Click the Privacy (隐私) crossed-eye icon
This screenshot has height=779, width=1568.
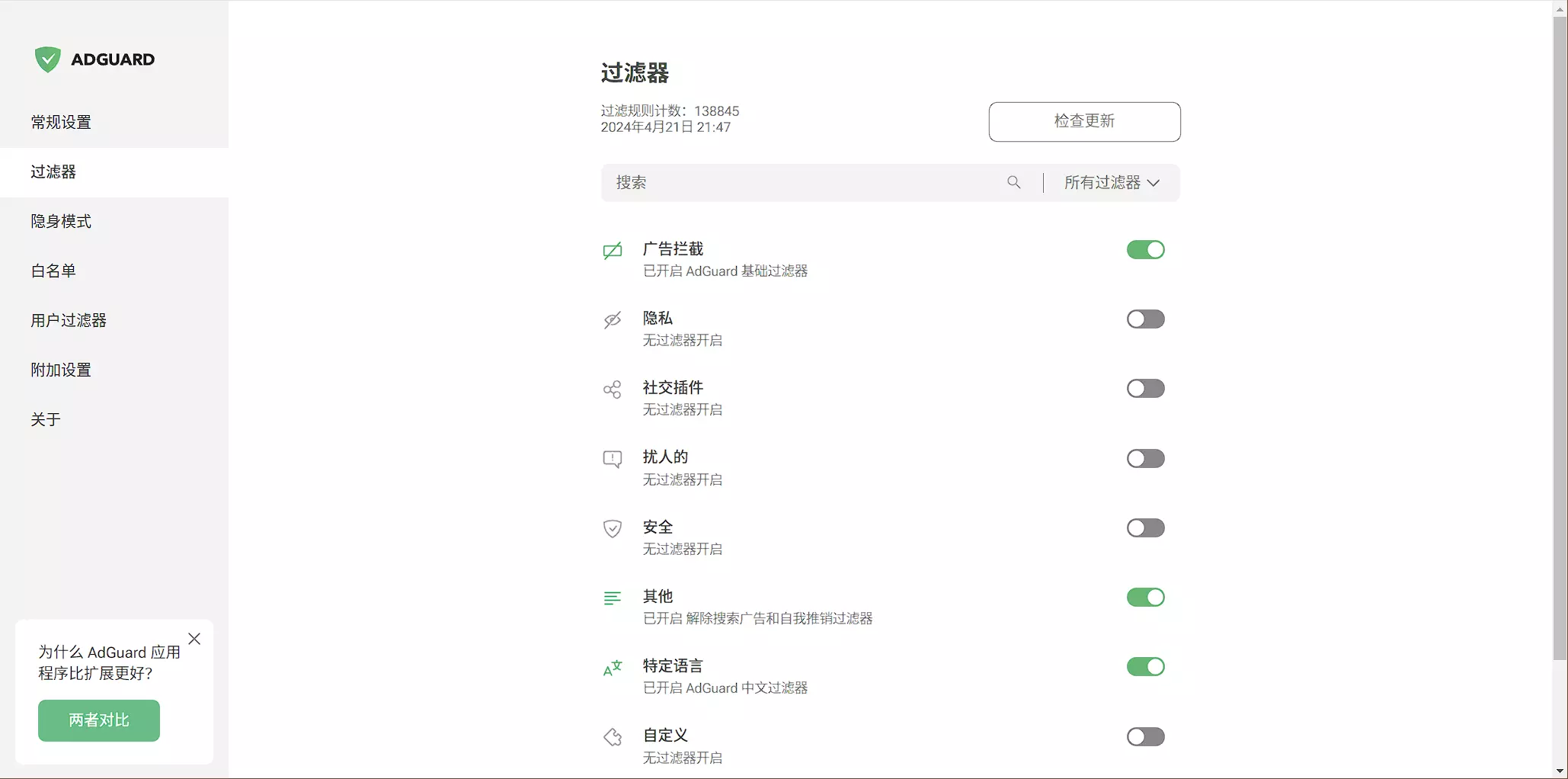click(x=613, y=320)
